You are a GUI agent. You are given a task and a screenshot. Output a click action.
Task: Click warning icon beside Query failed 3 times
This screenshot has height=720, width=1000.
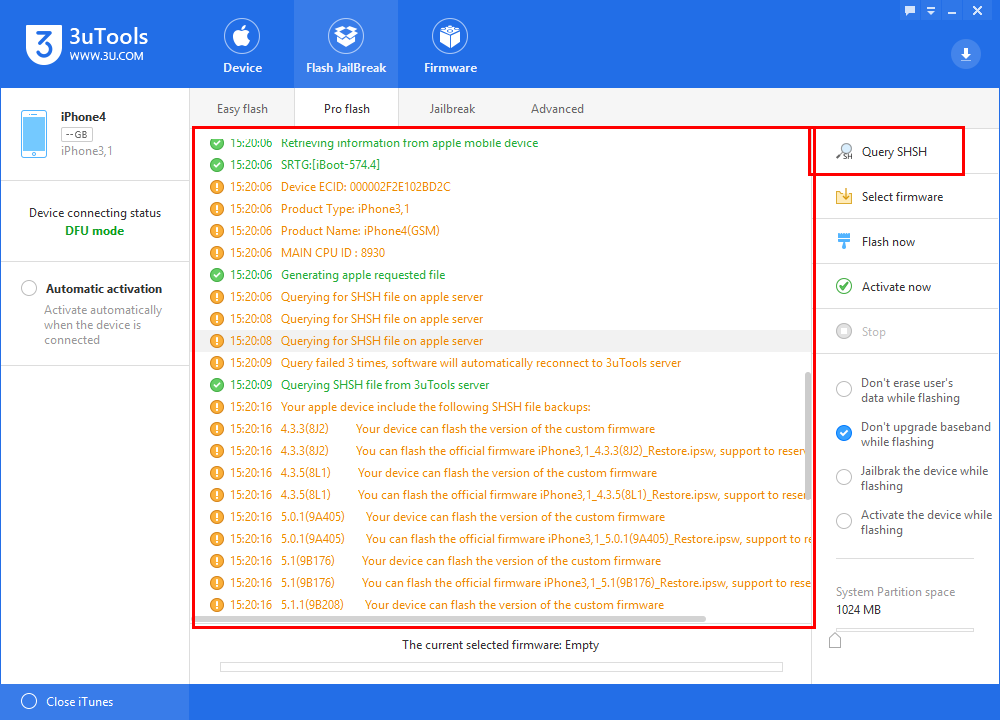coord(217,363)
